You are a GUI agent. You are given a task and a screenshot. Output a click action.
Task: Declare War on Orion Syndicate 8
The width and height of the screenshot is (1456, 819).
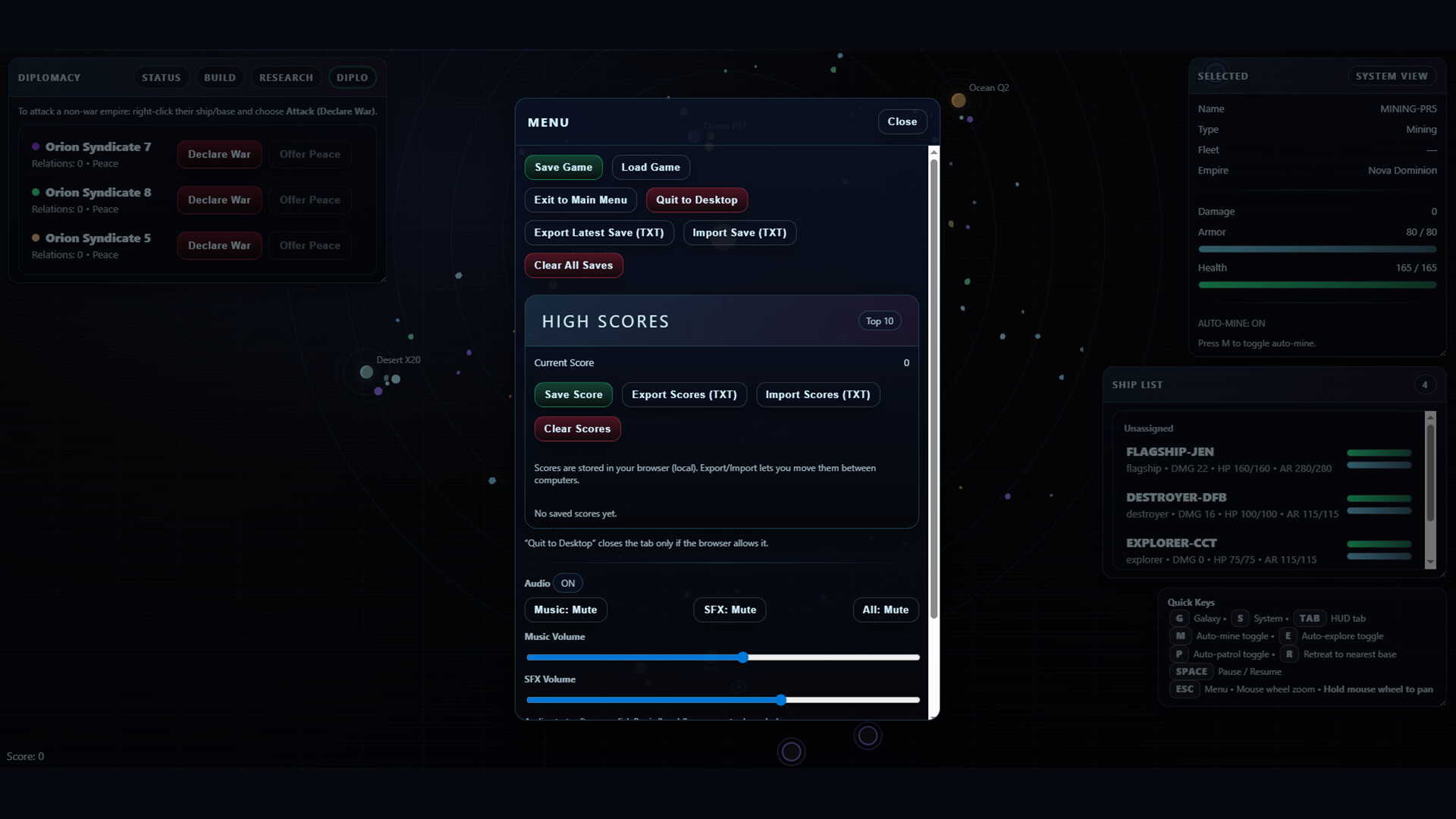(x=219, y=200)
